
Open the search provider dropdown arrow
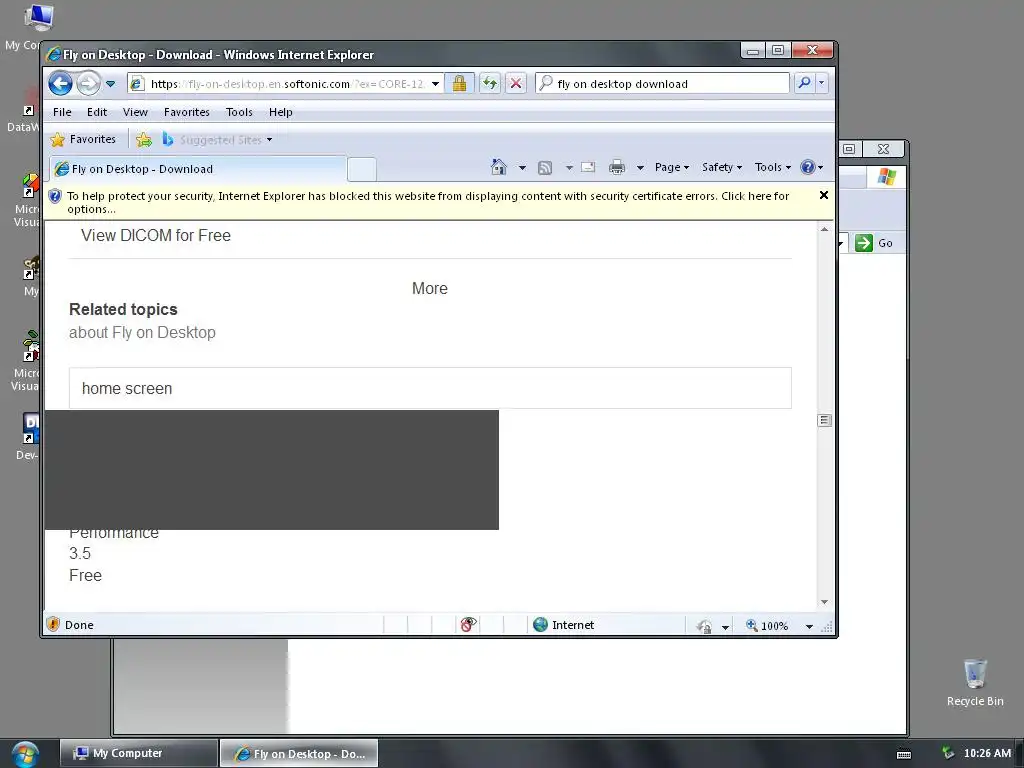pyautogui.click(x=822, y=83)
